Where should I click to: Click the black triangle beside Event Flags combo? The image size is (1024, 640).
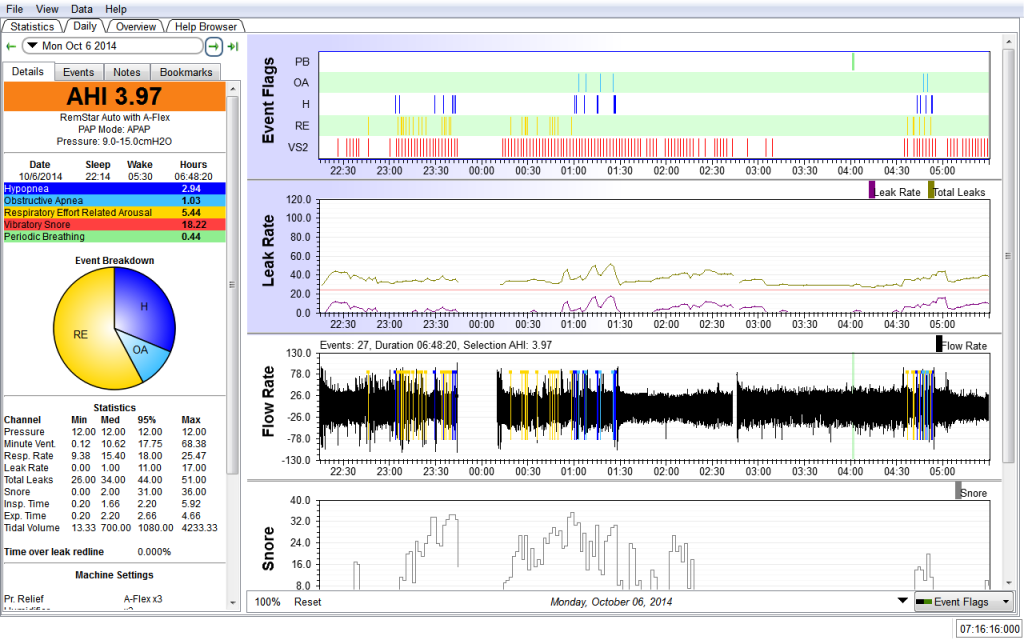[903, 601]
